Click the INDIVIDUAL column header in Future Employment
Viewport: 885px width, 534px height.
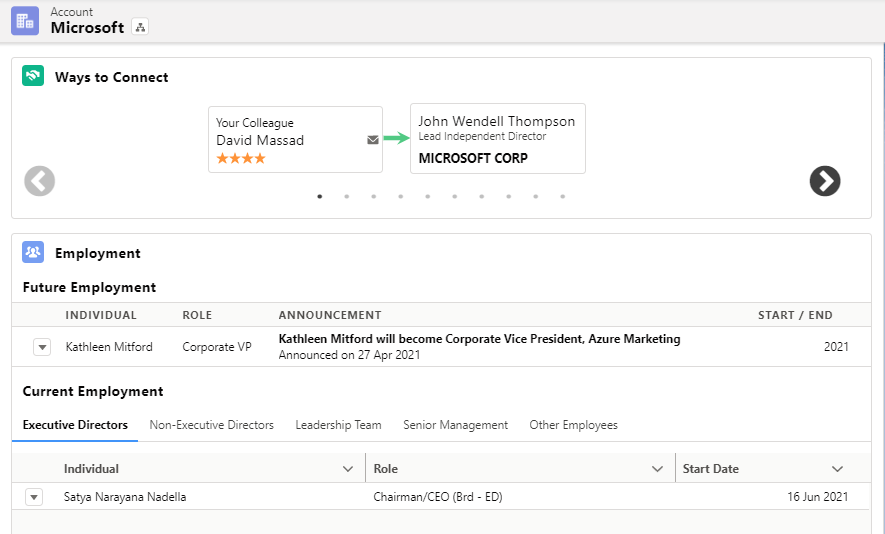click(x=101, y=315)
